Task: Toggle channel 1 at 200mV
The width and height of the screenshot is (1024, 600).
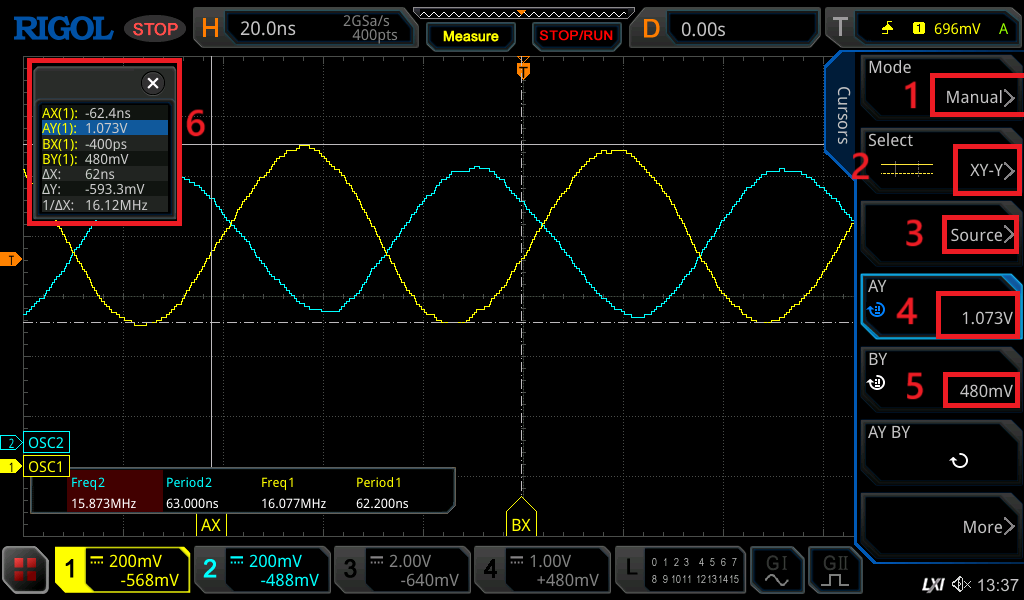Action: [122, 571]
